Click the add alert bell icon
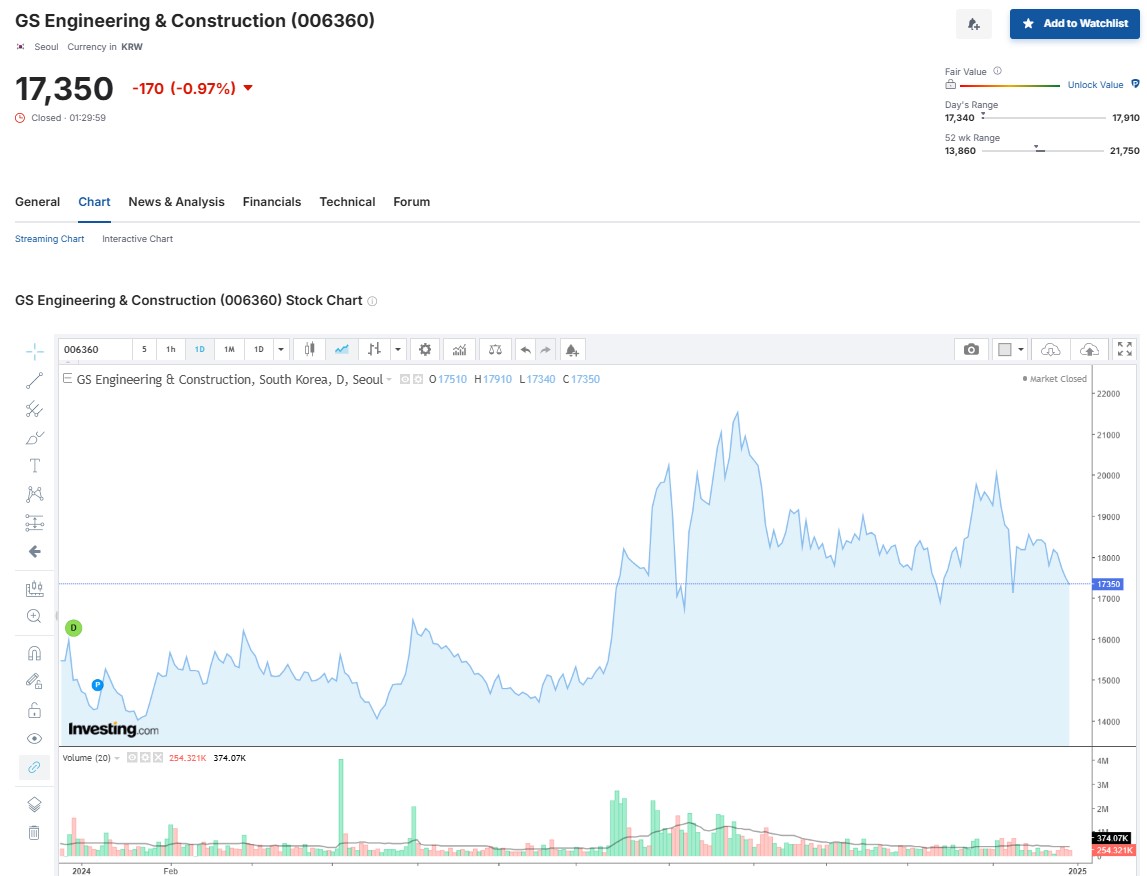Screen dimensions: 1147x876 572,350
